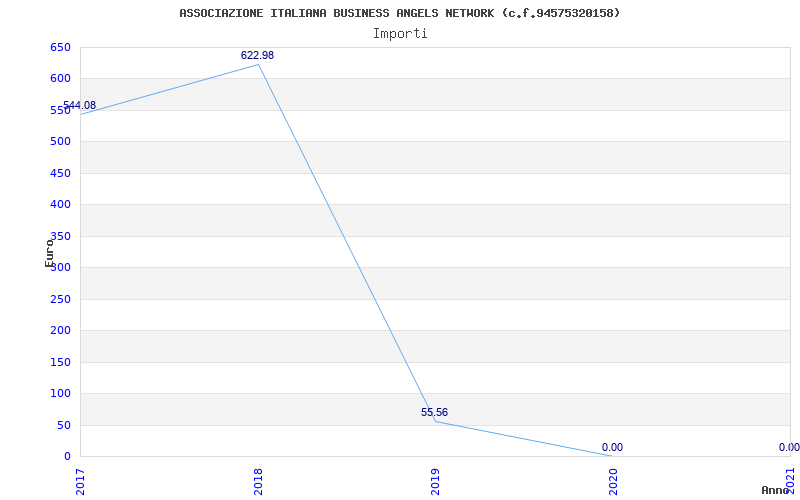800x500 pixels.
Task: Click the 2020 x-axis year label
Action: pos(613,482)
